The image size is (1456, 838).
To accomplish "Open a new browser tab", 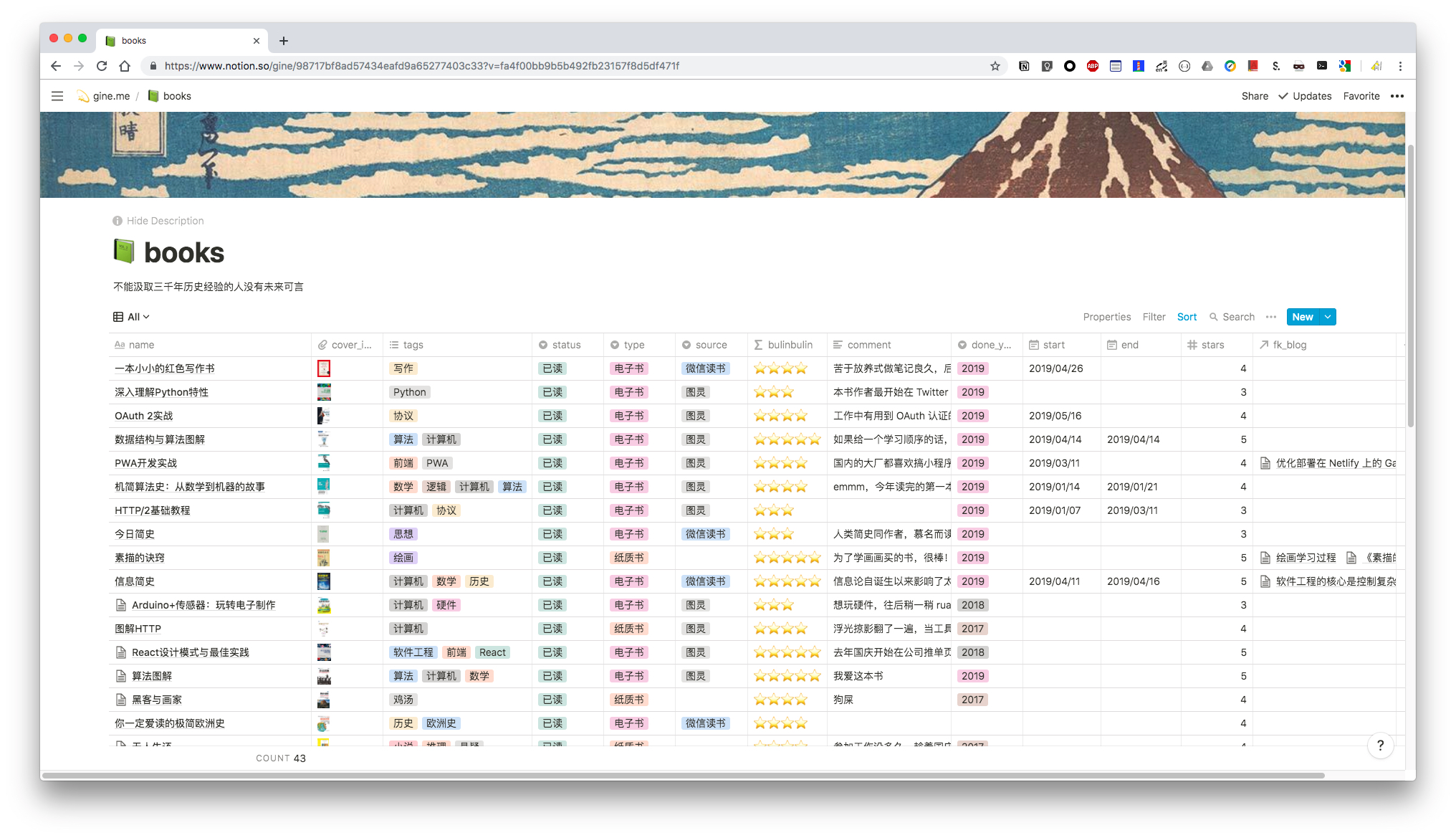I will click(284, 41).
